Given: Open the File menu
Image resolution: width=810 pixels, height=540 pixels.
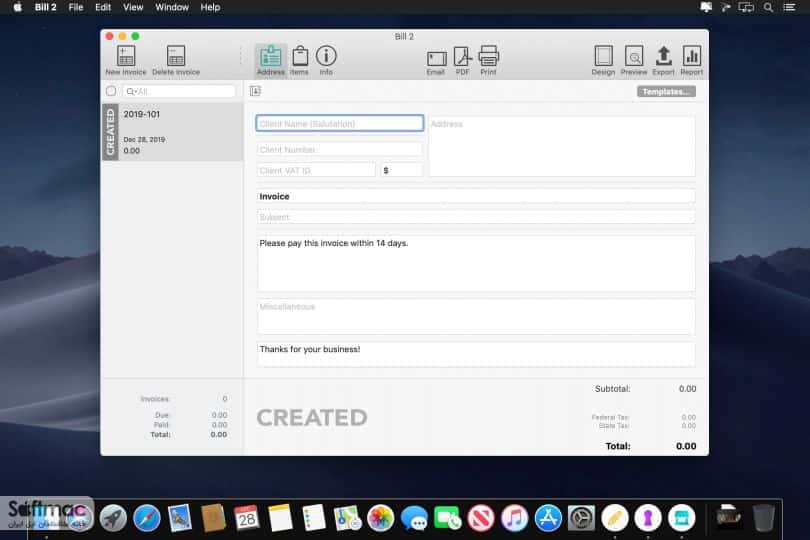Looking at the screenshot, I should (x=76, y=7).
